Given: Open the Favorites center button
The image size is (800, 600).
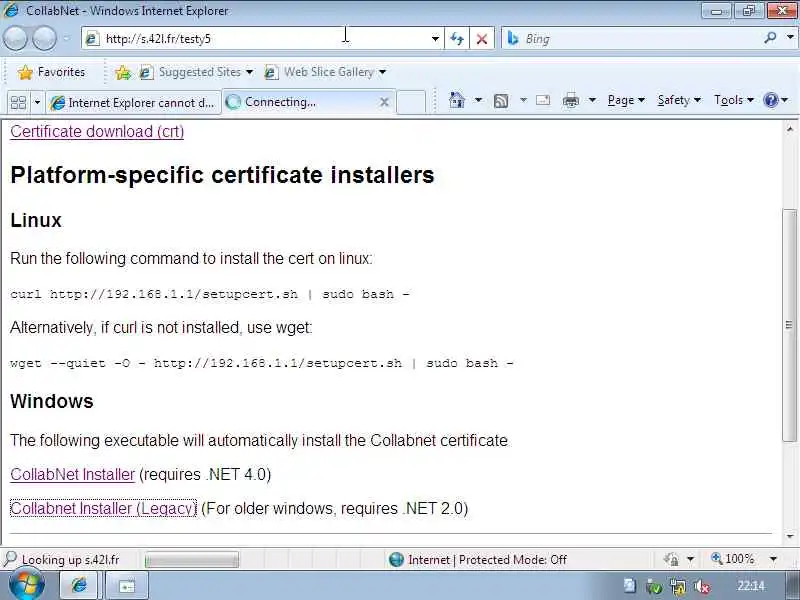Looking at the screenshot, I should click(x=51, y=72).
